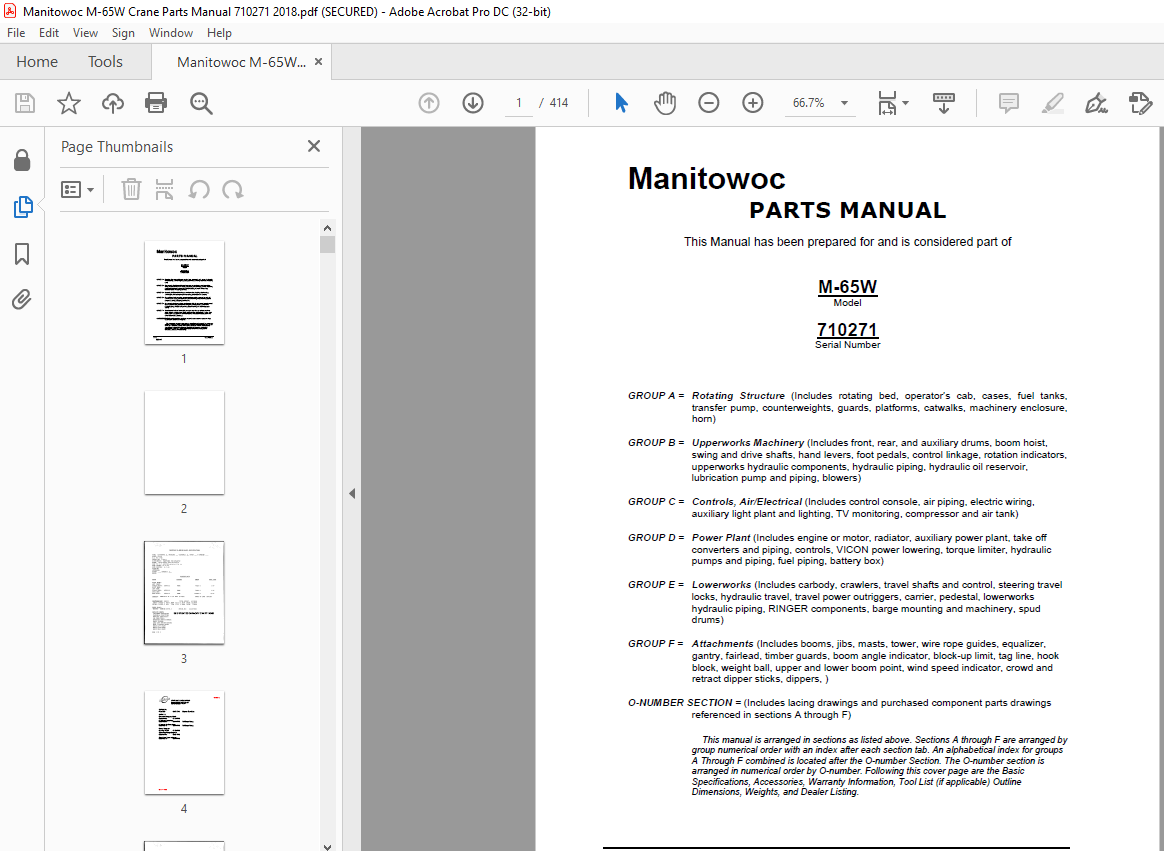
Task: Open File menu
Action: [x=16, y=33]
